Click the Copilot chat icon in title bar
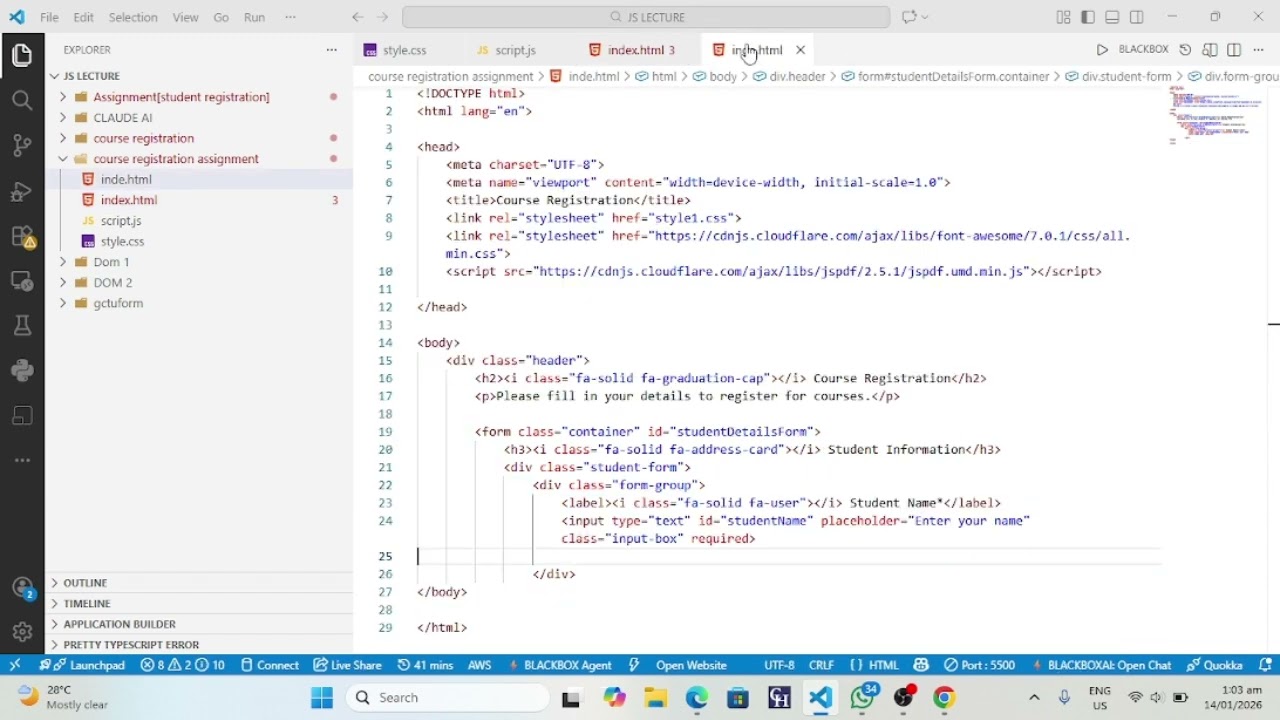Viewport: 1280px width, 720px height. (x=910, y=17)
